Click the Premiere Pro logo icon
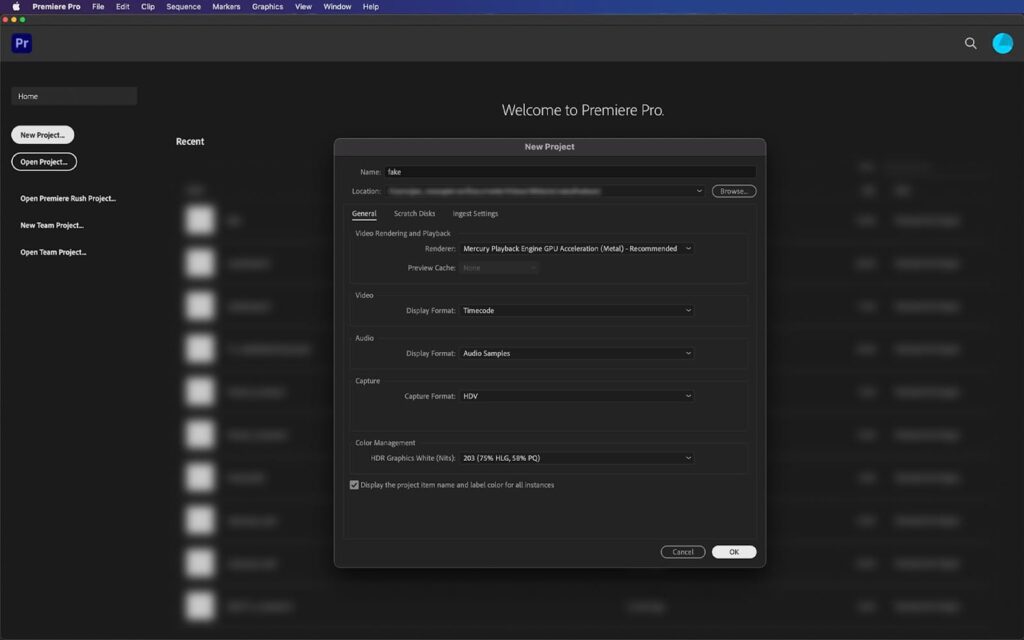Screen dimensions: 1024x640 (x=22, y=43)
